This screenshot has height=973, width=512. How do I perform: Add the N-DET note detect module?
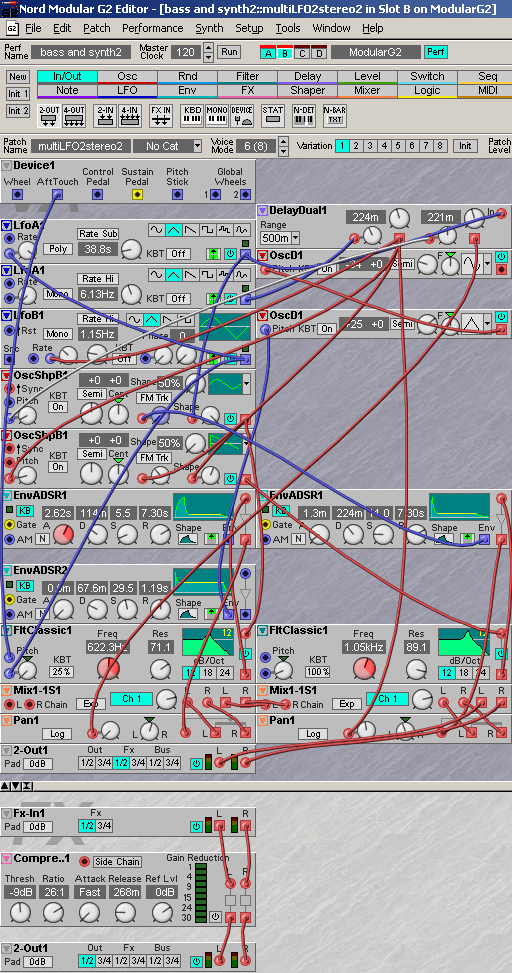(303, 116)
